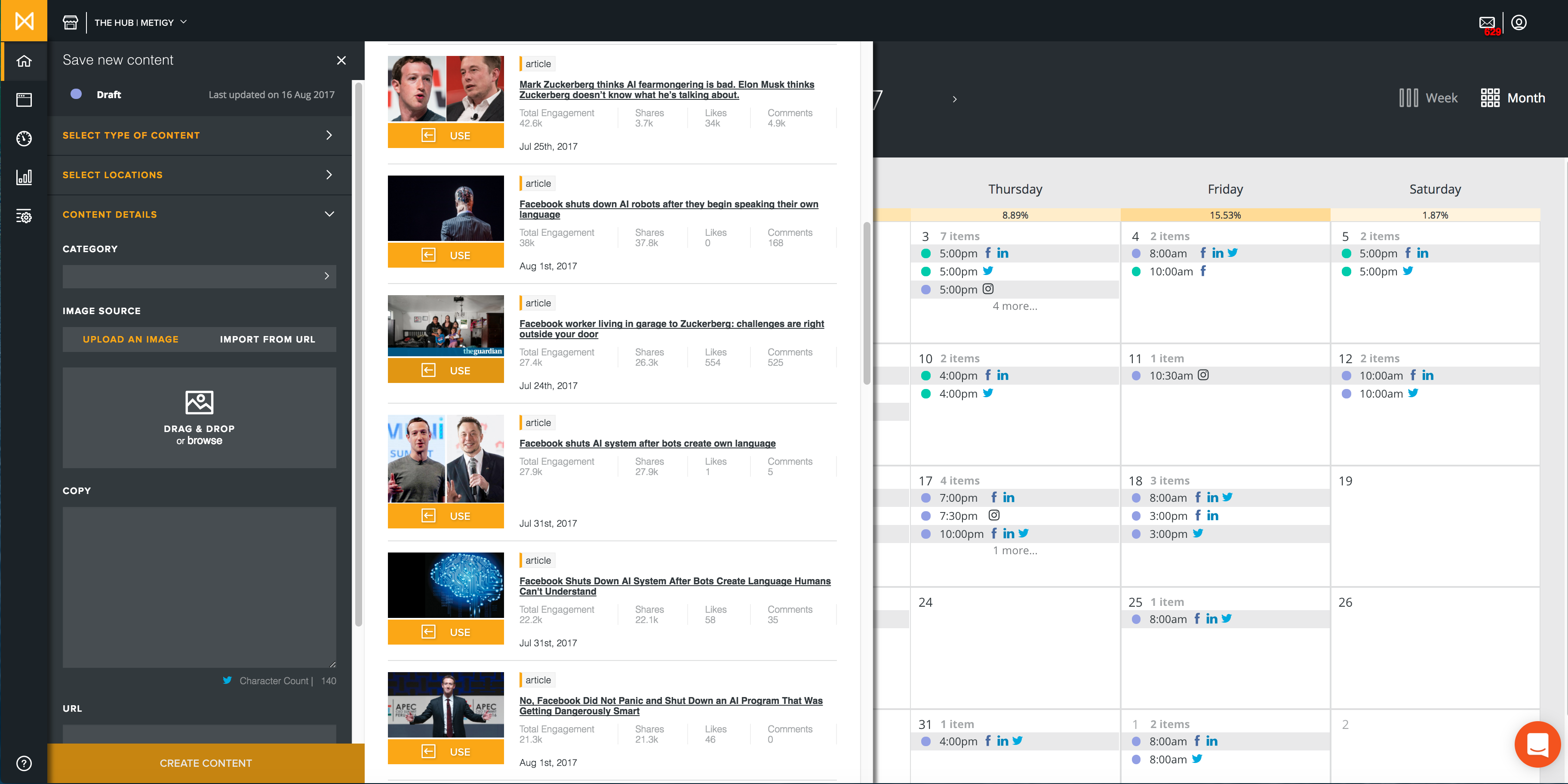Click Thursday 31 4:00pm scheduled item
The image size is (1568, 784).
point(1015,741)
